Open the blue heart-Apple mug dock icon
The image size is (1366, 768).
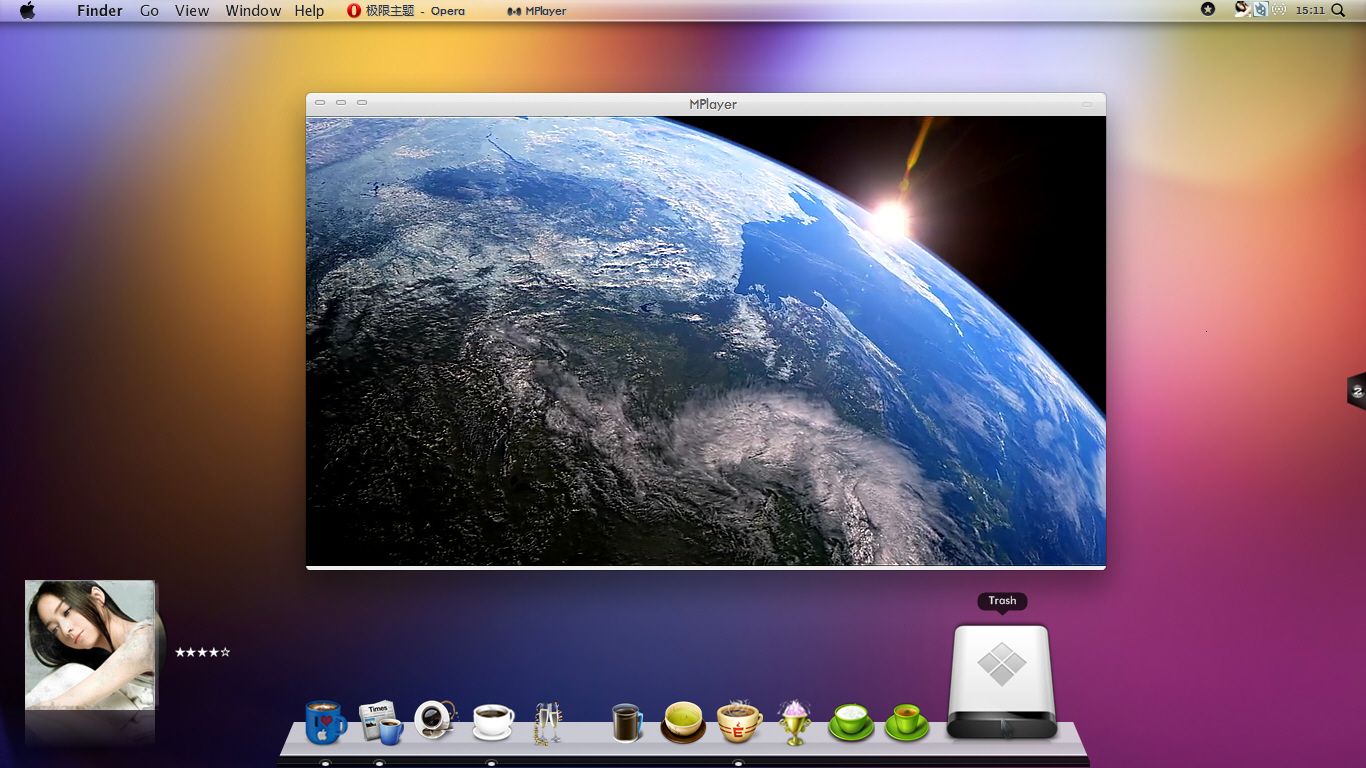pyautogui.click(x=326, y=722)
